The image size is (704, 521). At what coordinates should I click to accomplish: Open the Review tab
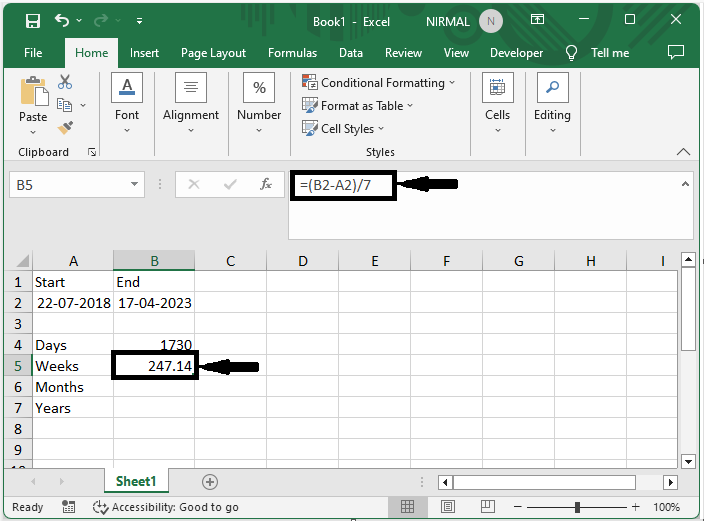[403, 53]
